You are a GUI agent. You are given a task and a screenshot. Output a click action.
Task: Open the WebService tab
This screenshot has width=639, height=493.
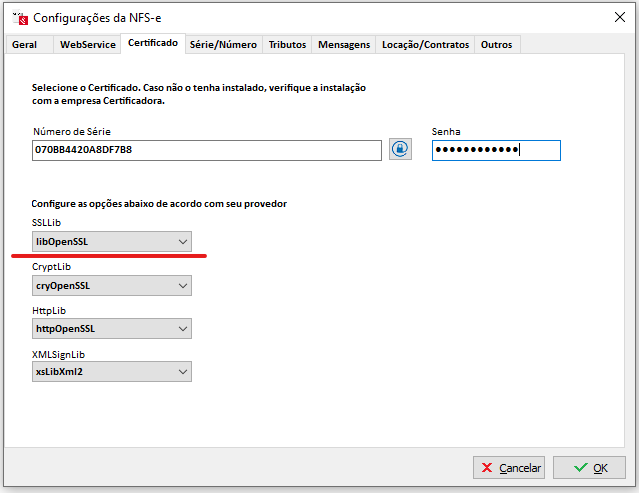point(87,45)
